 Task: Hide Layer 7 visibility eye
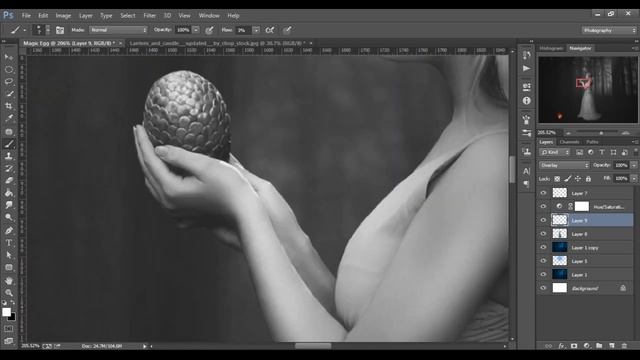[x=543, y=193]
